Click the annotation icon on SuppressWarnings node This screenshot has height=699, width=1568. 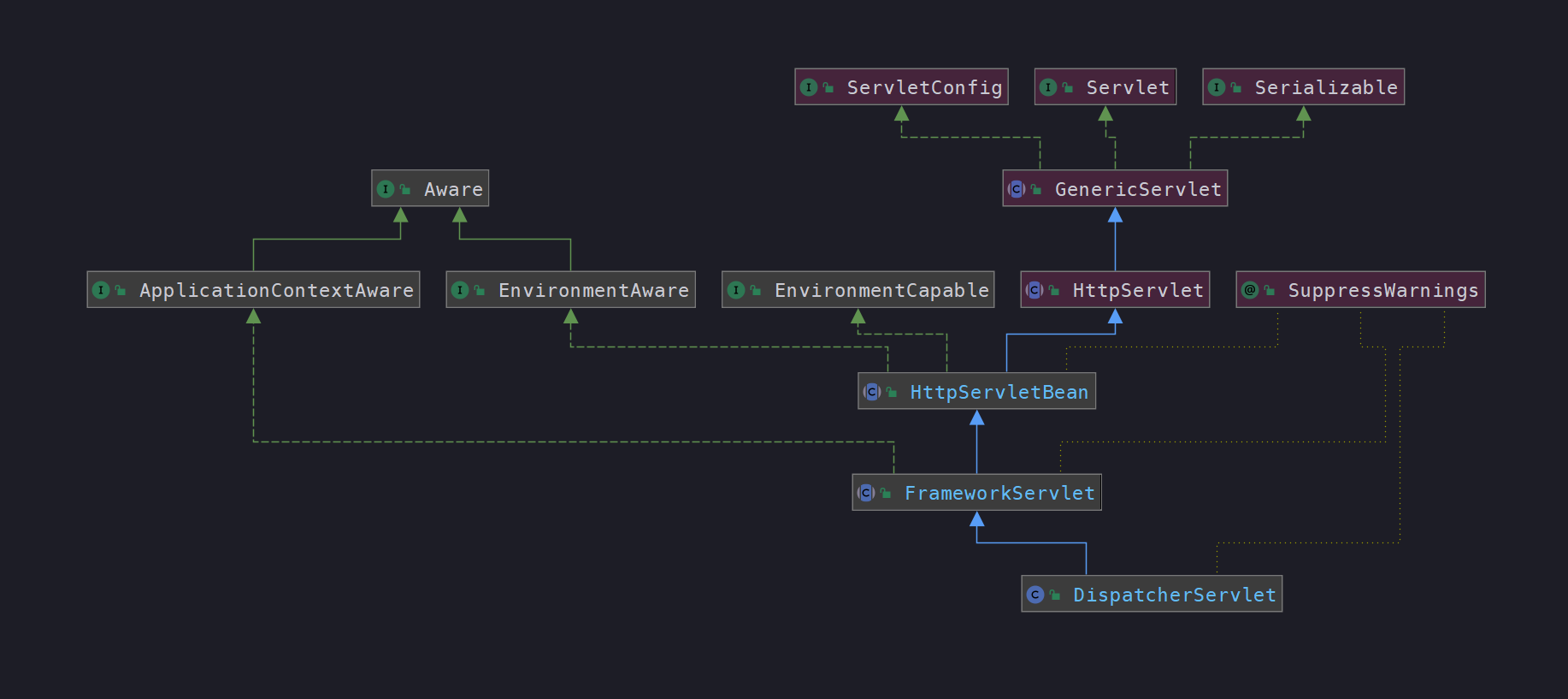1250,290
